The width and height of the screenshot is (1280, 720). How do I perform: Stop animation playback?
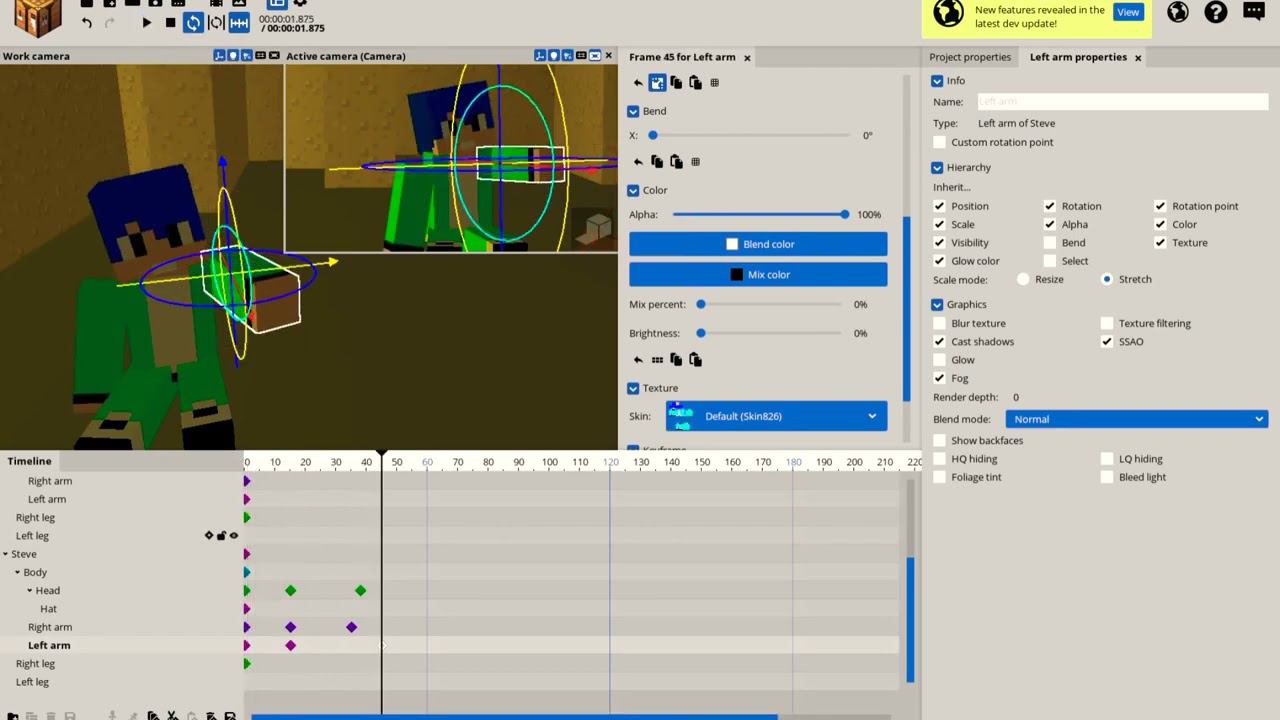click(x=170, y=22)
